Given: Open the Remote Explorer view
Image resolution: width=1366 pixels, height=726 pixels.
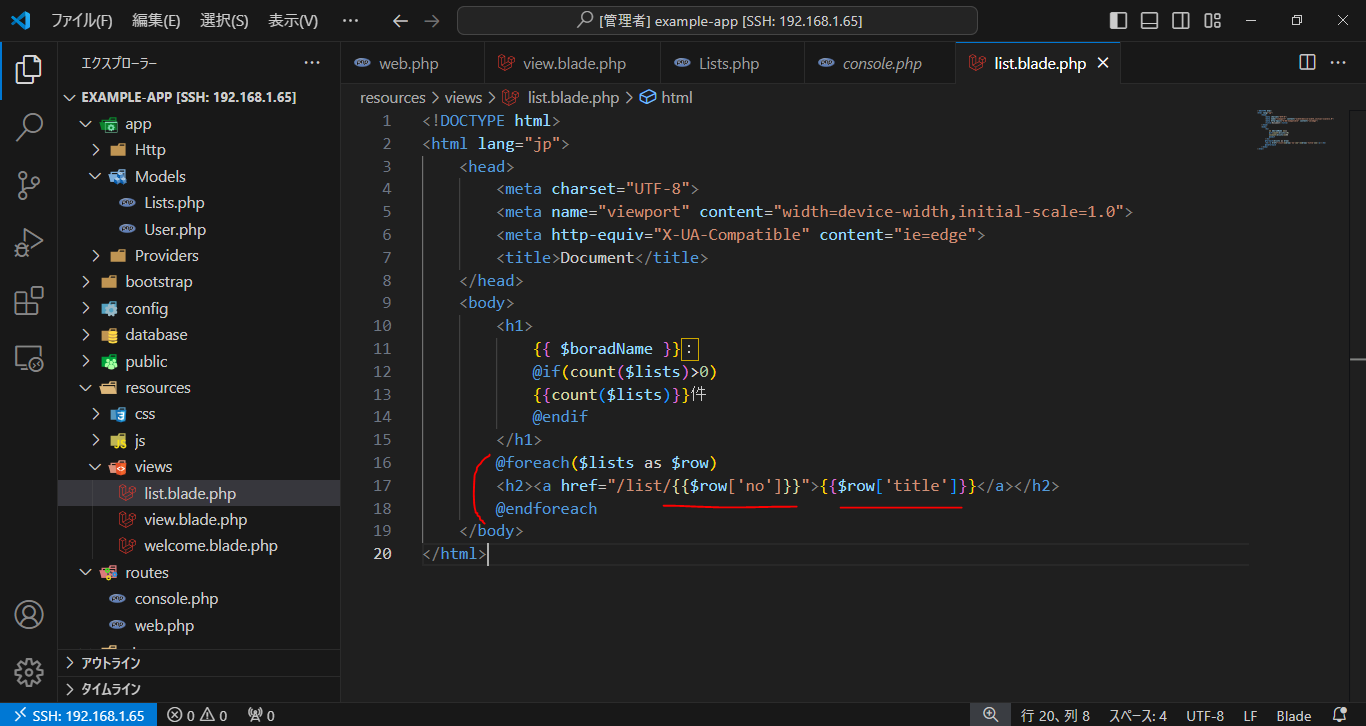Looking at the screenshot, I should pos(29,359).
